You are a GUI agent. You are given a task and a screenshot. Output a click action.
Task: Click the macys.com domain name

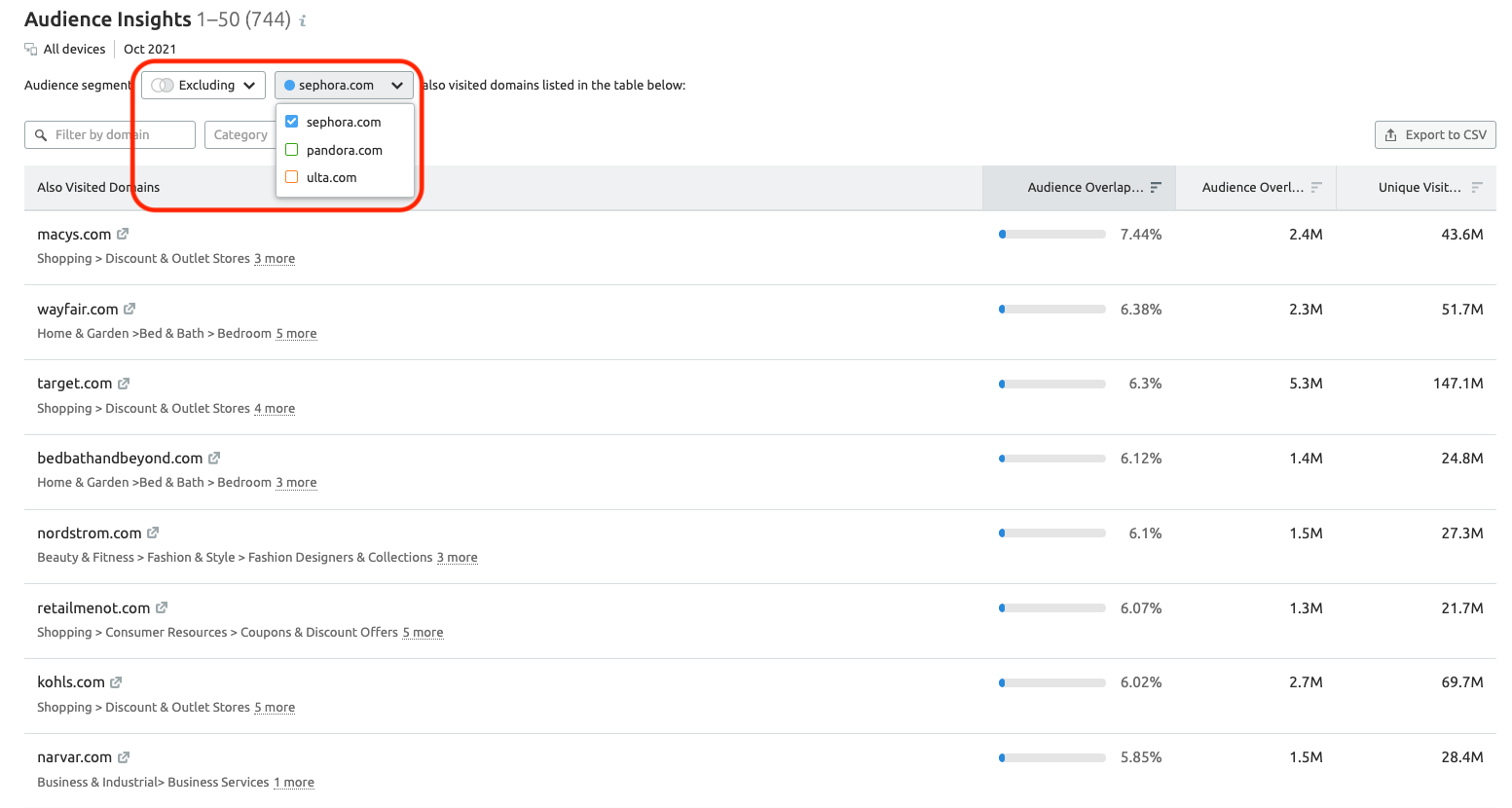[74, 235]
